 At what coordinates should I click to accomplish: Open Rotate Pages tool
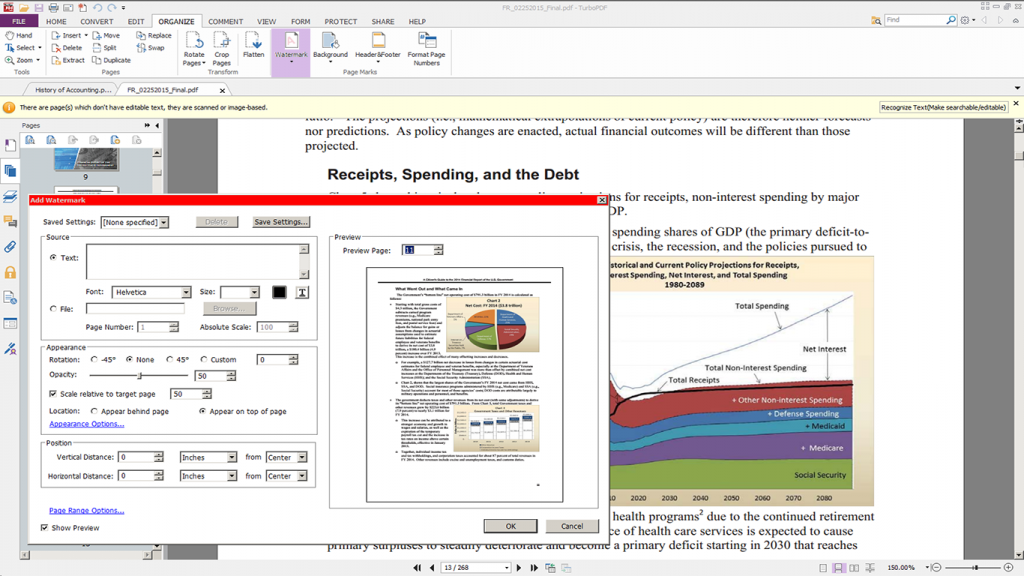click(x=194, y=49)
